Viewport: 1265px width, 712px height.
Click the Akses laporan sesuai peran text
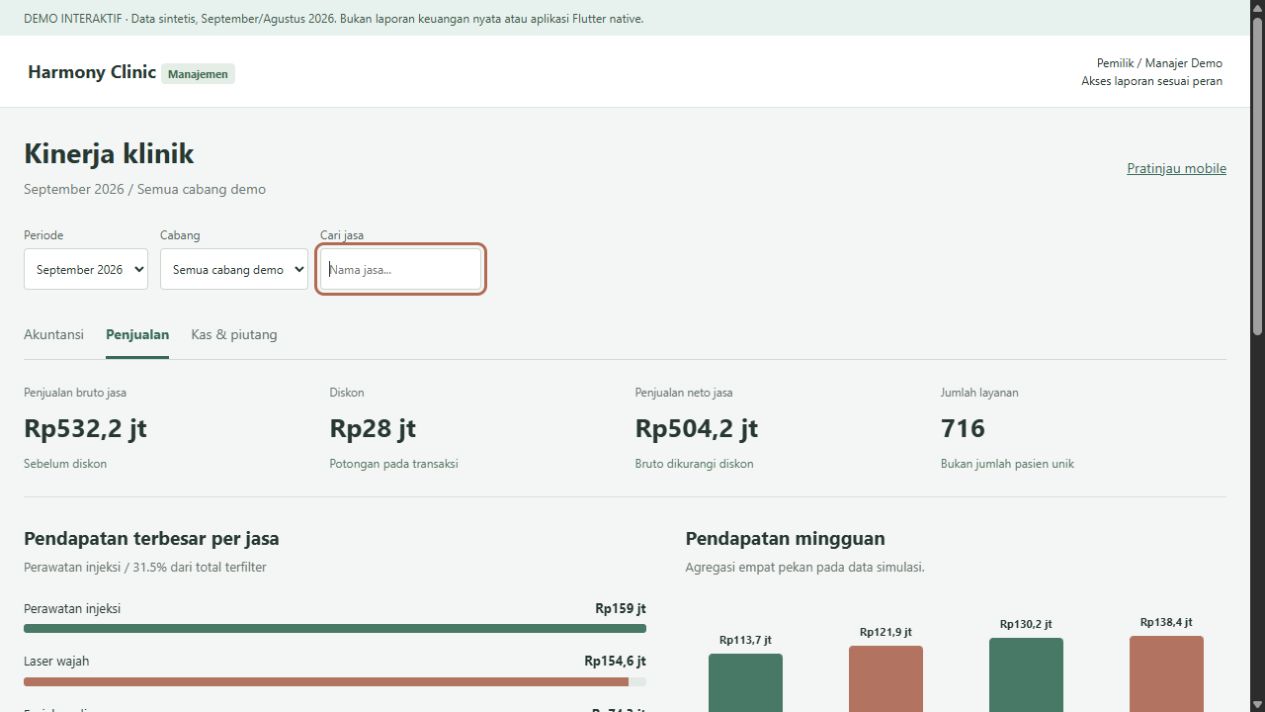tap(1151, 81)
